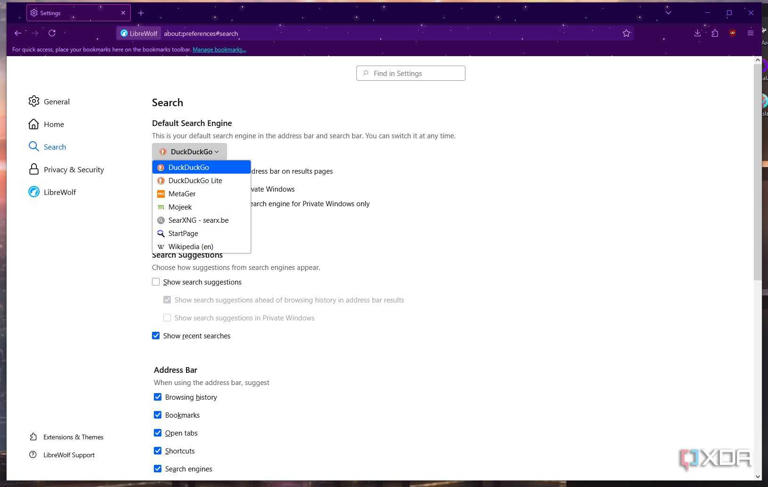Select DuckDuckGo from the engine list

201,167
